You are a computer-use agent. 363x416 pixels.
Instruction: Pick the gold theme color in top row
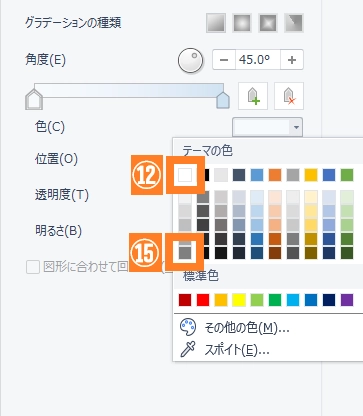pyautogui.click(x=311, y=175)
